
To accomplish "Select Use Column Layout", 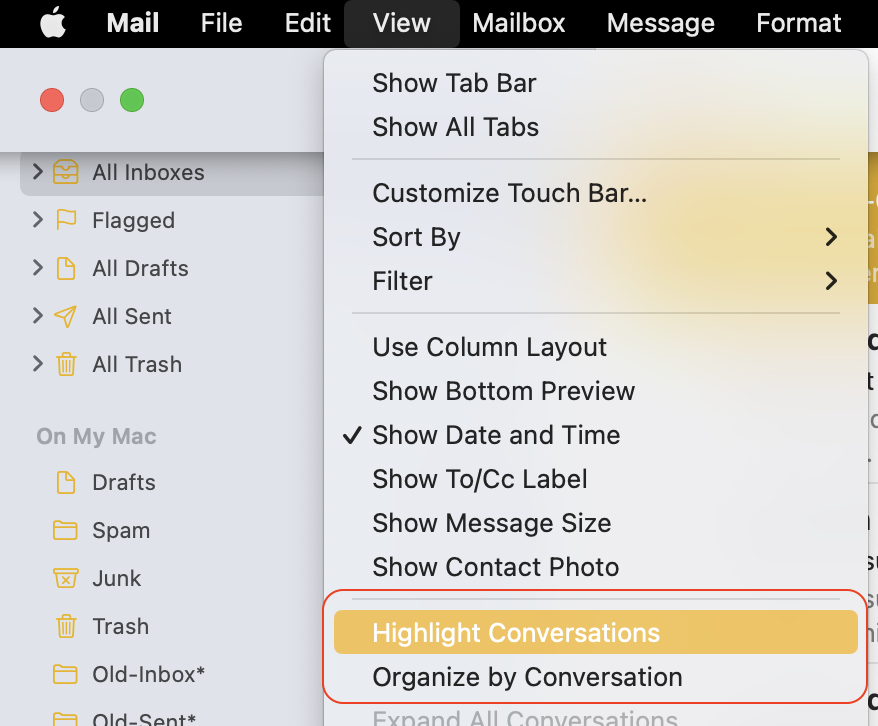I will coord(490,347).
